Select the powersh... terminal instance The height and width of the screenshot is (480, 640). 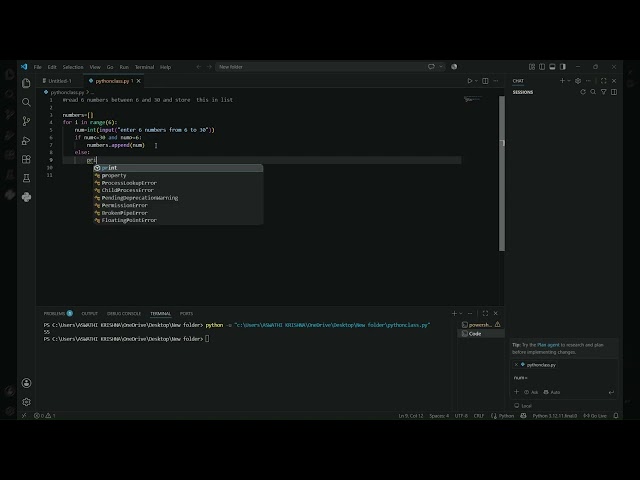(481, 325)
